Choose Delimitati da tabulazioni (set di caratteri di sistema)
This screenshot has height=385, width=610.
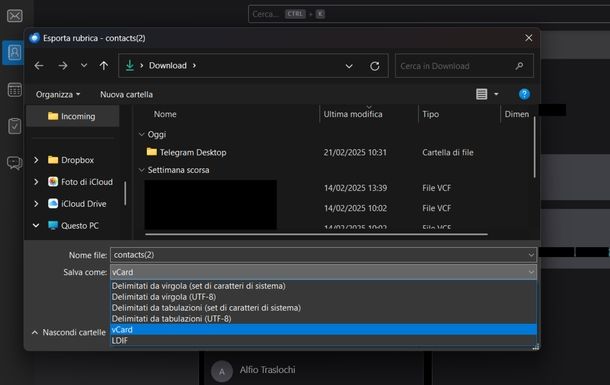323,308
